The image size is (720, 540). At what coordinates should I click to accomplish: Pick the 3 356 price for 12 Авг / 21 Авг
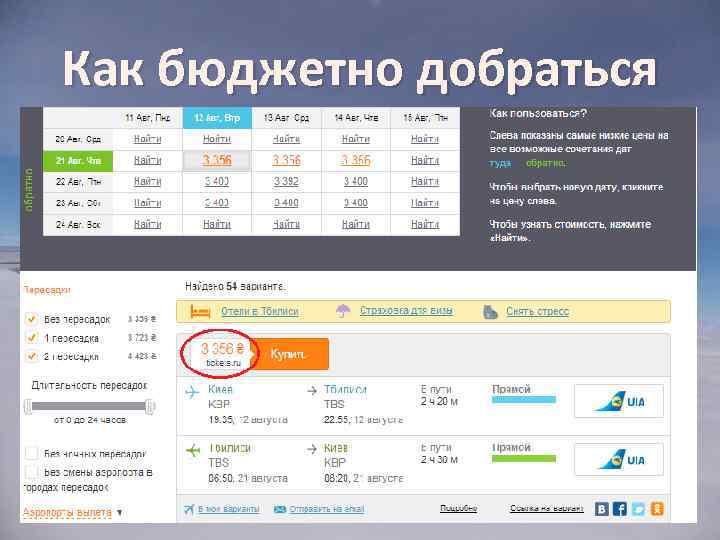(x=217, y=161)
